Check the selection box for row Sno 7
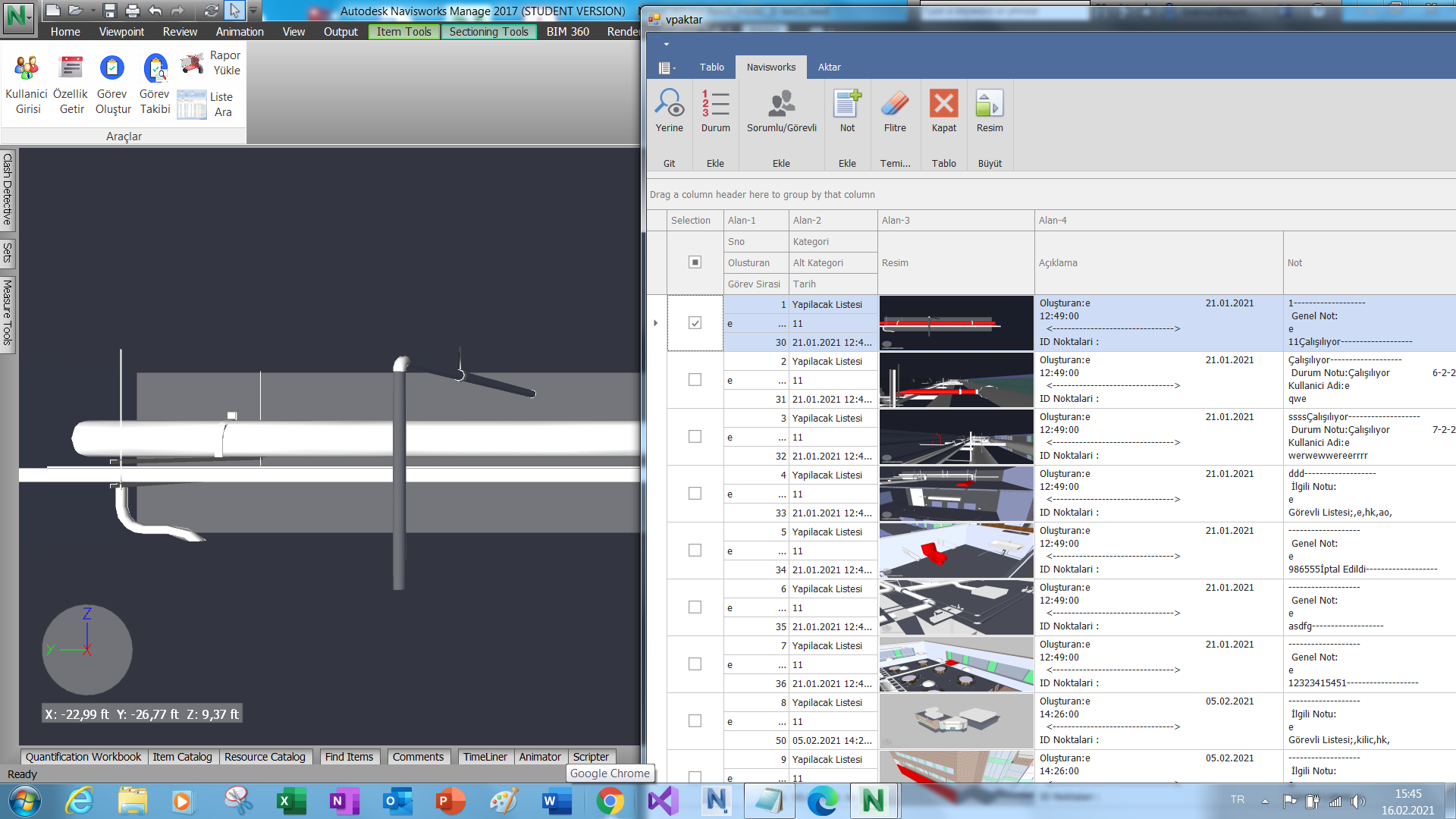Viewport: 1456px width, 819px height. point(695,664)
